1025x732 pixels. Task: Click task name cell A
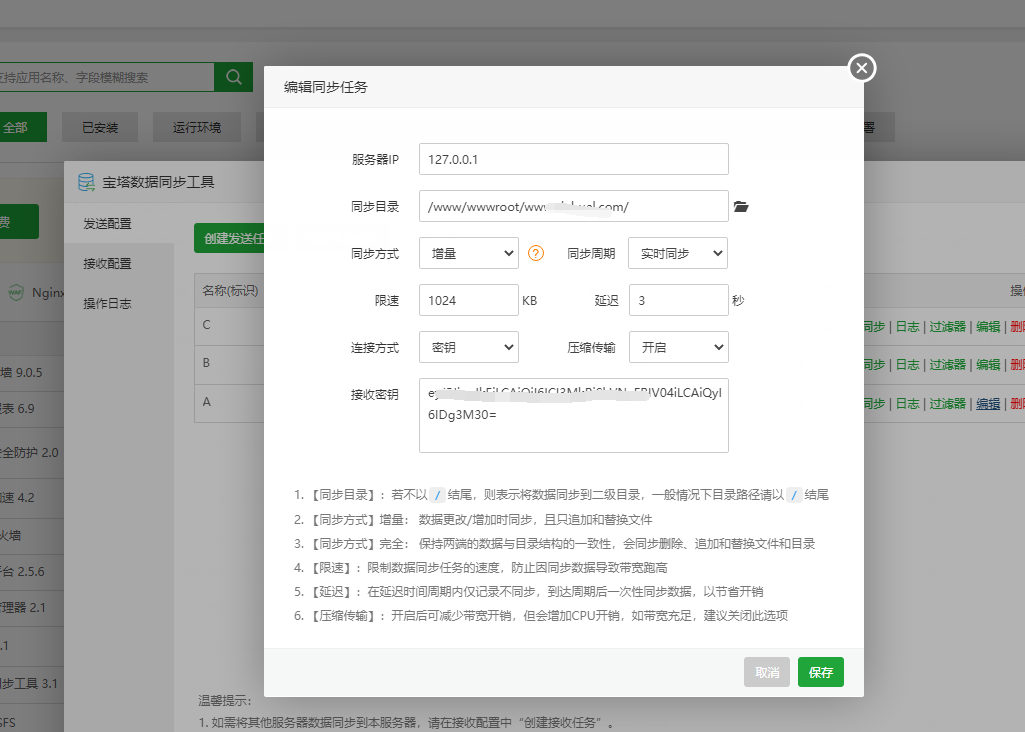(229, 403)
